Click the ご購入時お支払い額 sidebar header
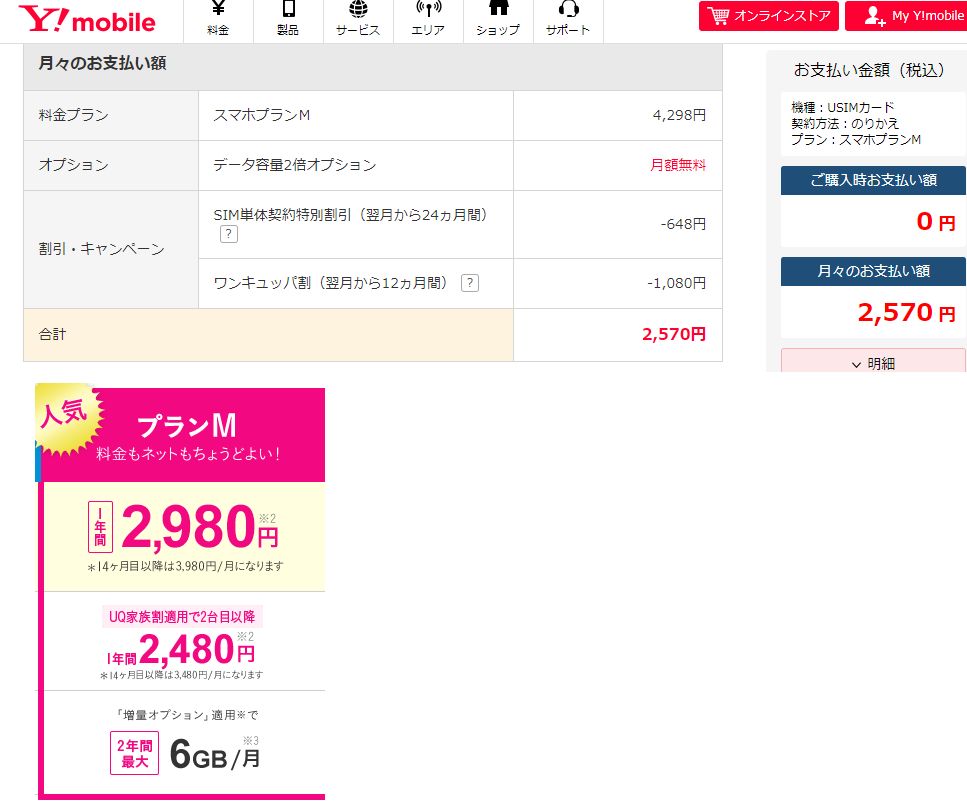Screen dimensions: 967x804 click(x=872, y=180)
